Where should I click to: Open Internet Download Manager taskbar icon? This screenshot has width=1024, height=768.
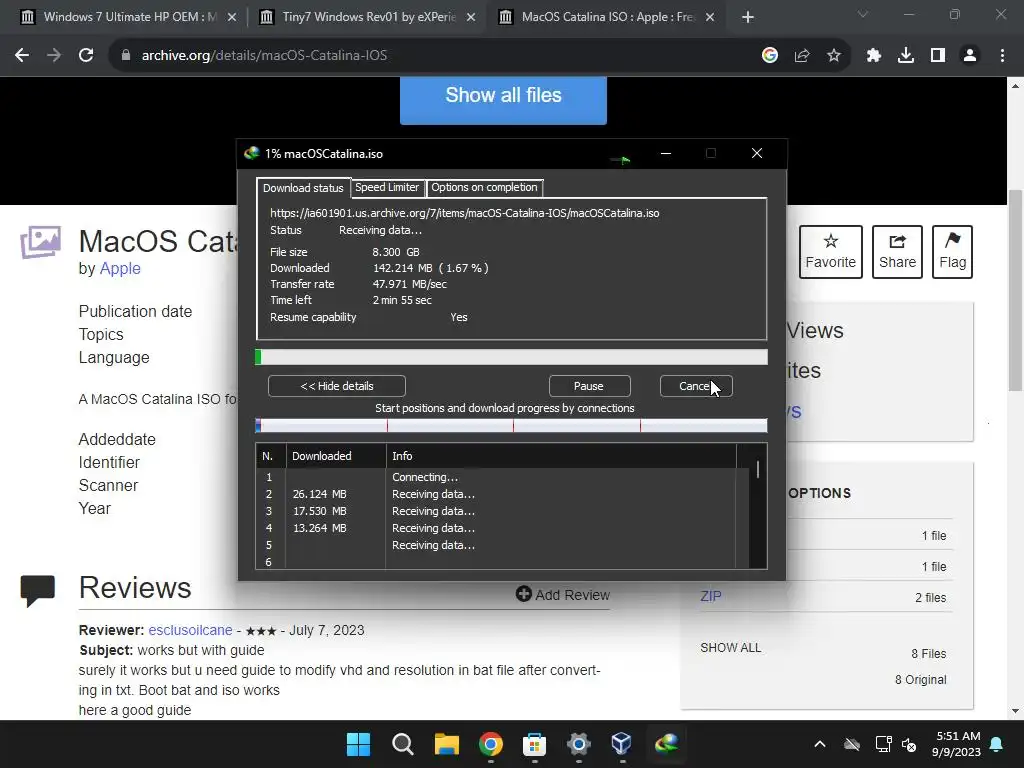pos(666,744)
